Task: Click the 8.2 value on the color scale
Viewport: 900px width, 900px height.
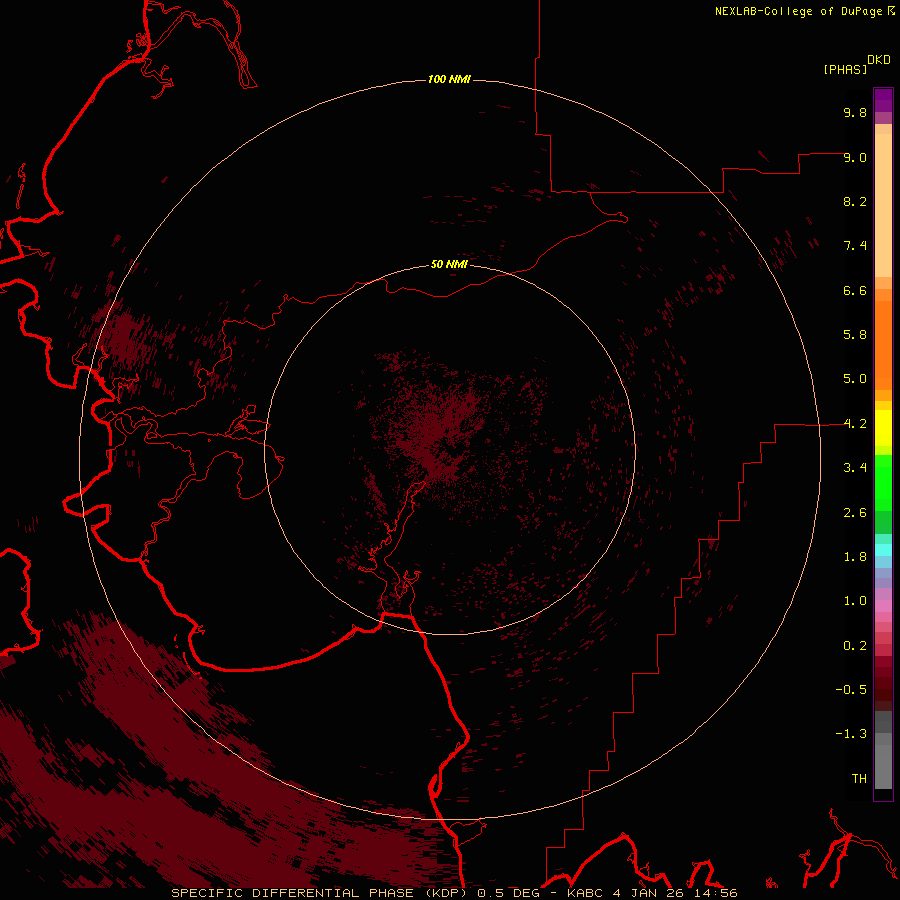Action: [x=855, y=201]
